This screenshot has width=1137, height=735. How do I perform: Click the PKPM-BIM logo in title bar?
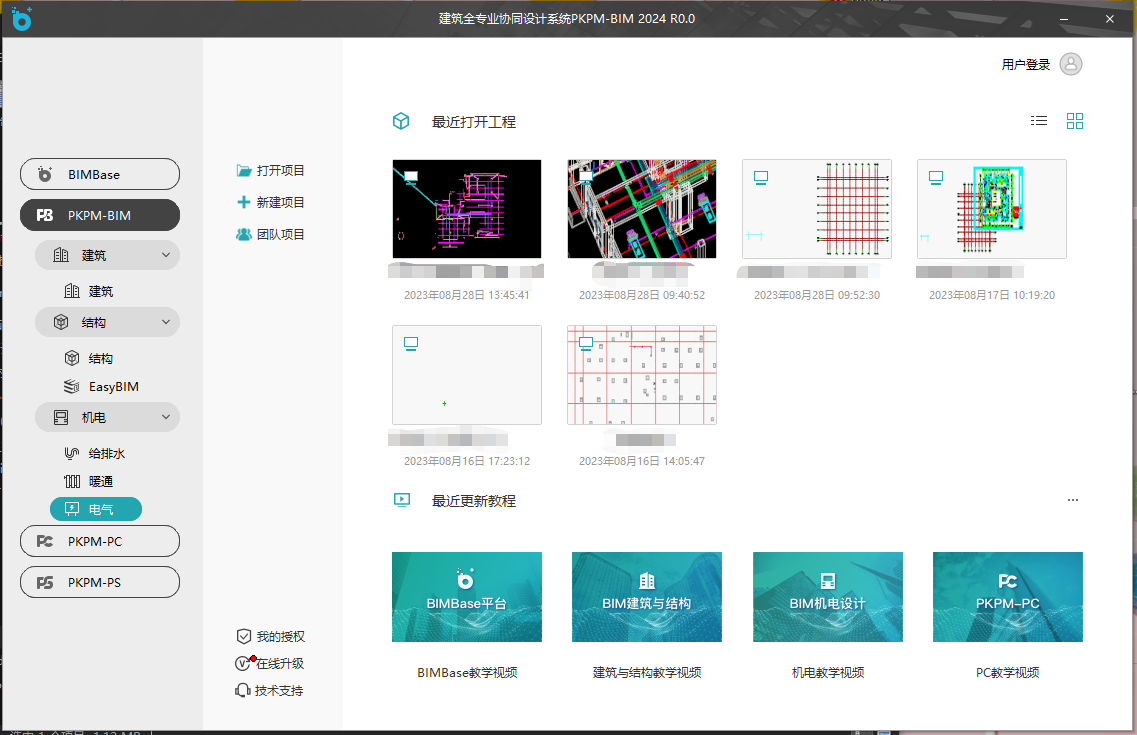pos(22,19)
